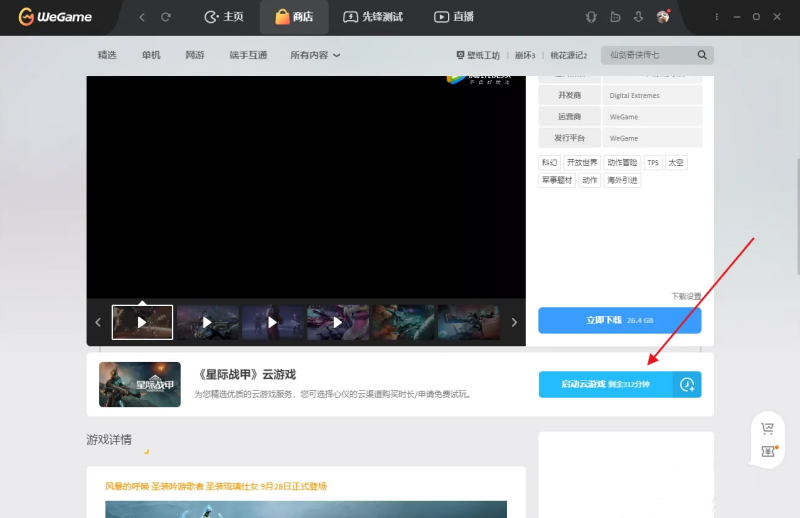Viewport: 800px width, 518px height.
Task: Open 下载设置 download settings
Action: [686, 297]
